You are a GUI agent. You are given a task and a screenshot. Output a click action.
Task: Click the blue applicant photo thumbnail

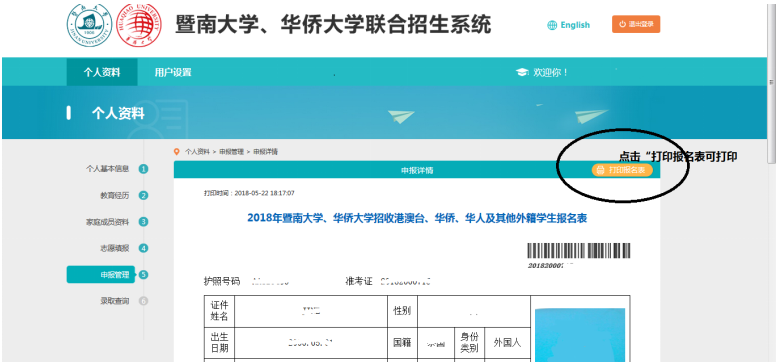tap(580, 335)
